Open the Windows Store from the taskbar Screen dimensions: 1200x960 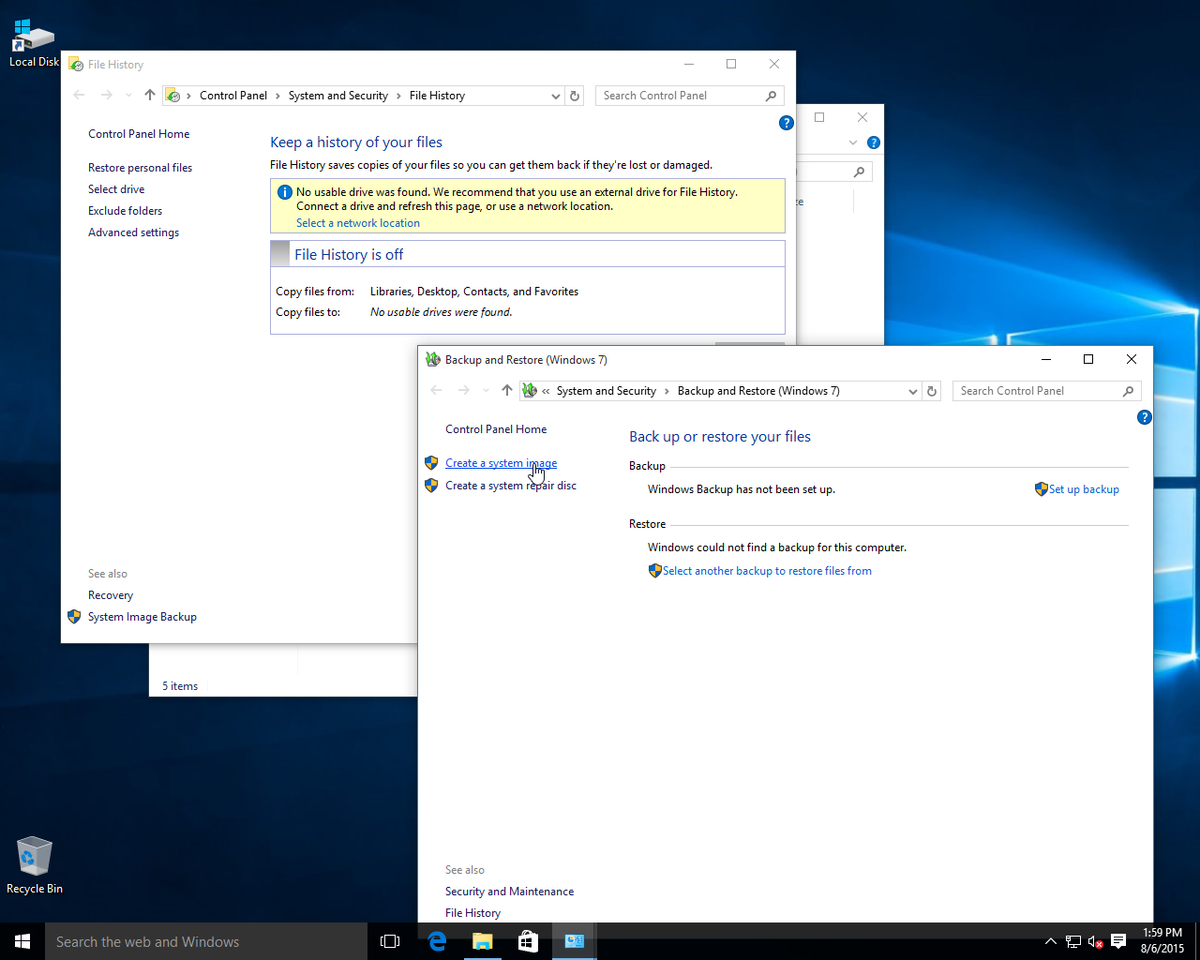[x=527, y=941]
